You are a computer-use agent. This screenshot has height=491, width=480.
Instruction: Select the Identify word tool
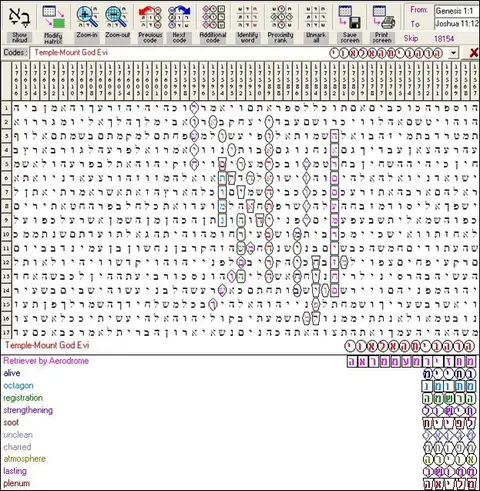247,17
